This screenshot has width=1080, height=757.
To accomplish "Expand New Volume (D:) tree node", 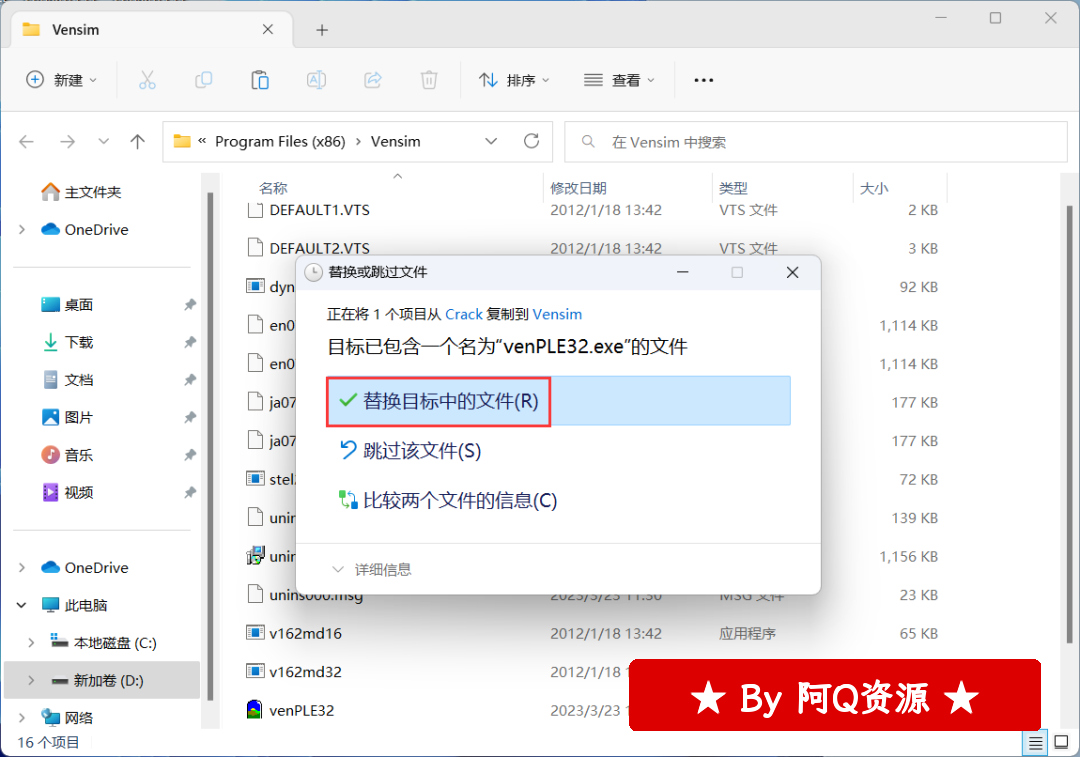I will click(x=31, y=681).
